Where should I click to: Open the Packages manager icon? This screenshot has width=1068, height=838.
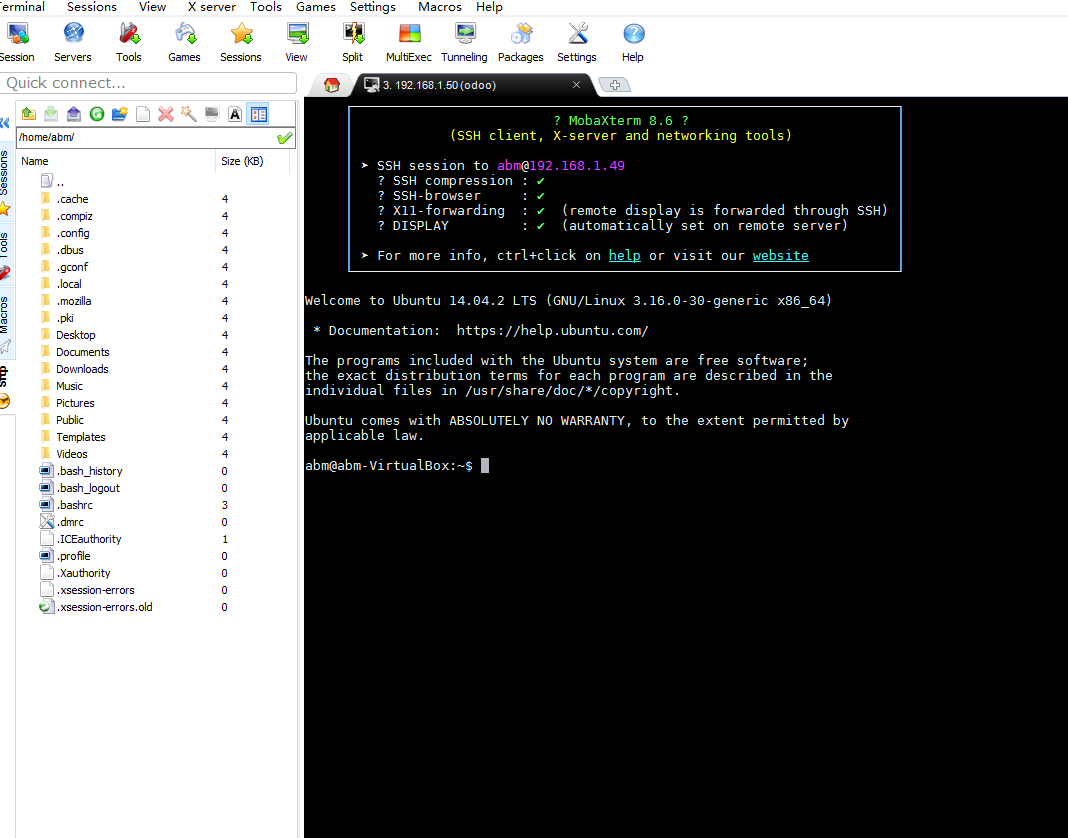[x=520, y=41]
